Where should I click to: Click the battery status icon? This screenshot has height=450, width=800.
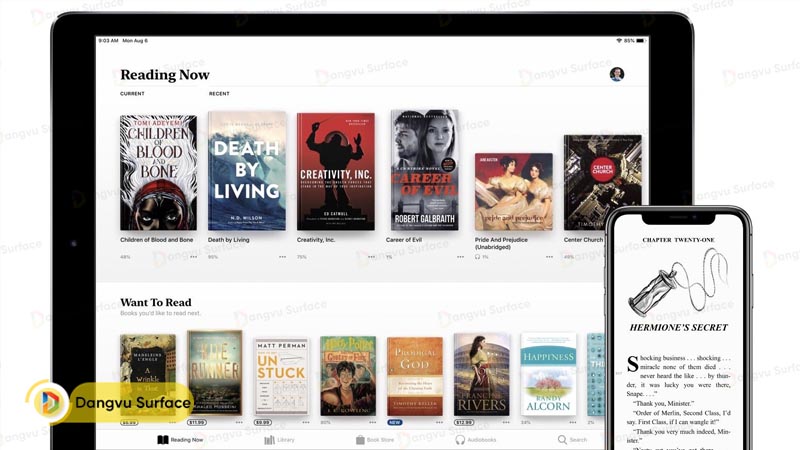(640, 40)
